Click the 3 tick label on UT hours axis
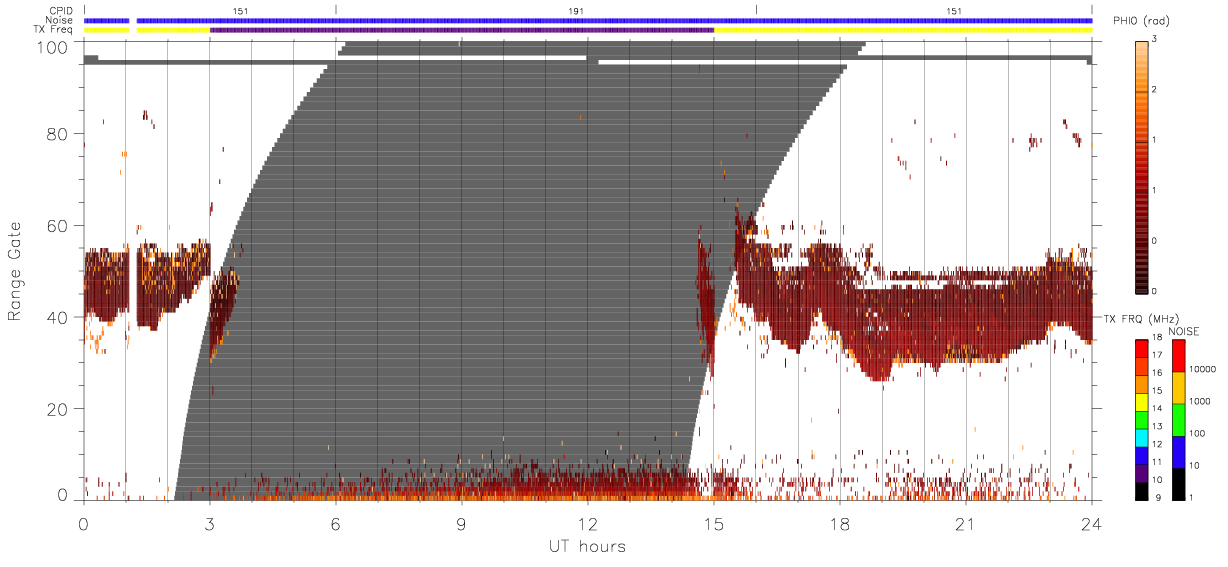Image resolution: width=1228 pixels, height=567 pixels. click(x=209, y=523)
